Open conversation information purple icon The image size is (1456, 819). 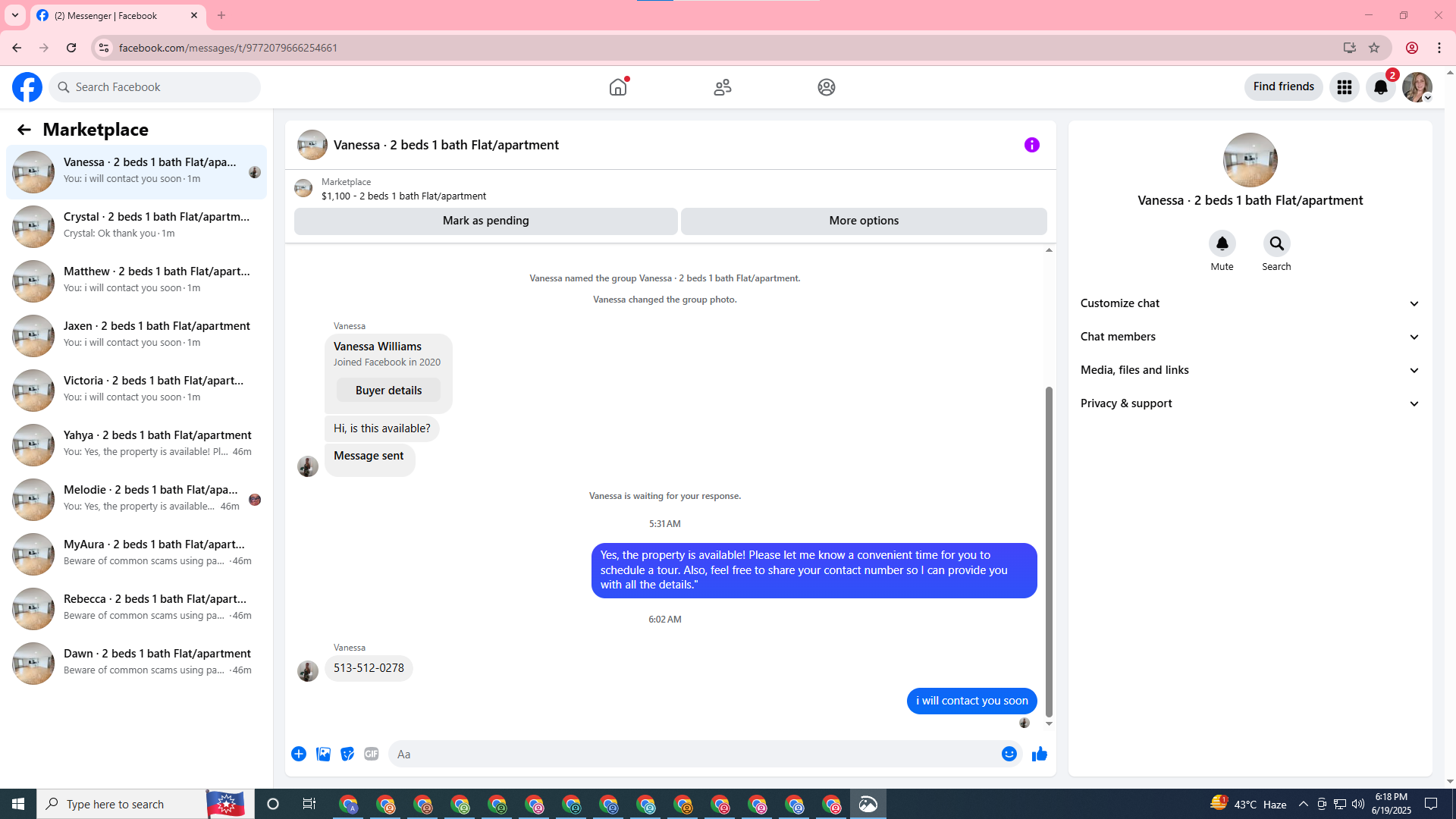pyautogui.click(x=1032, y=145)
